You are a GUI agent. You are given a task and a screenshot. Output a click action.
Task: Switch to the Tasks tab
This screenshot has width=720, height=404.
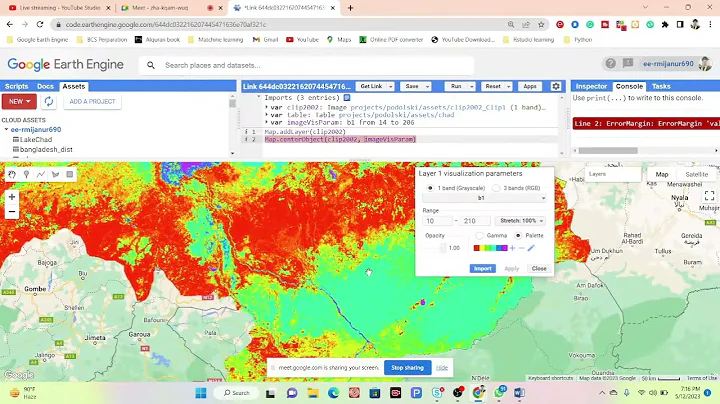tap(661, 86)
